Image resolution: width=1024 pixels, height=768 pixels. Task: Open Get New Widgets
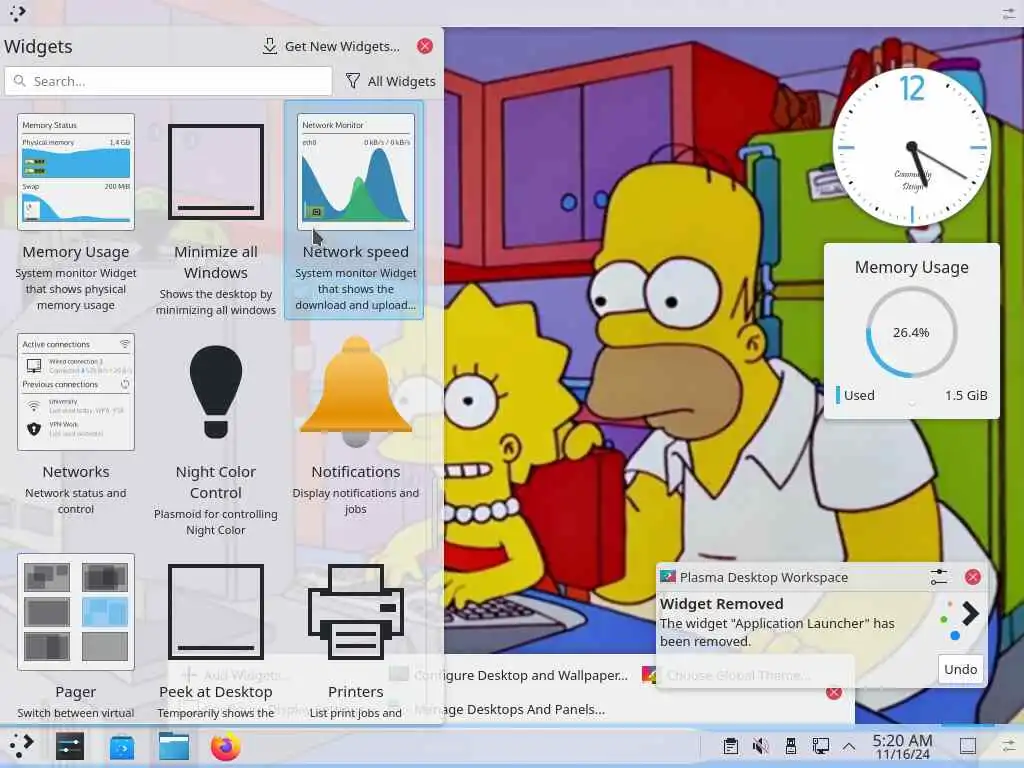331,46
